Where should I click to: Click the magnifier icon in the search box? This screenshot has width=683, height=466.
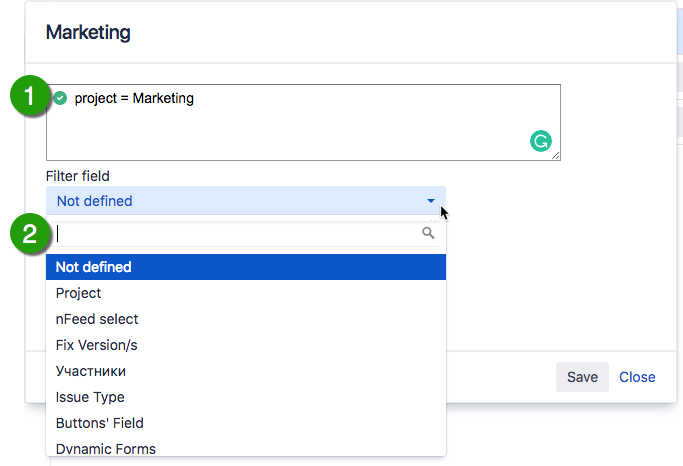tap(428, 233)
